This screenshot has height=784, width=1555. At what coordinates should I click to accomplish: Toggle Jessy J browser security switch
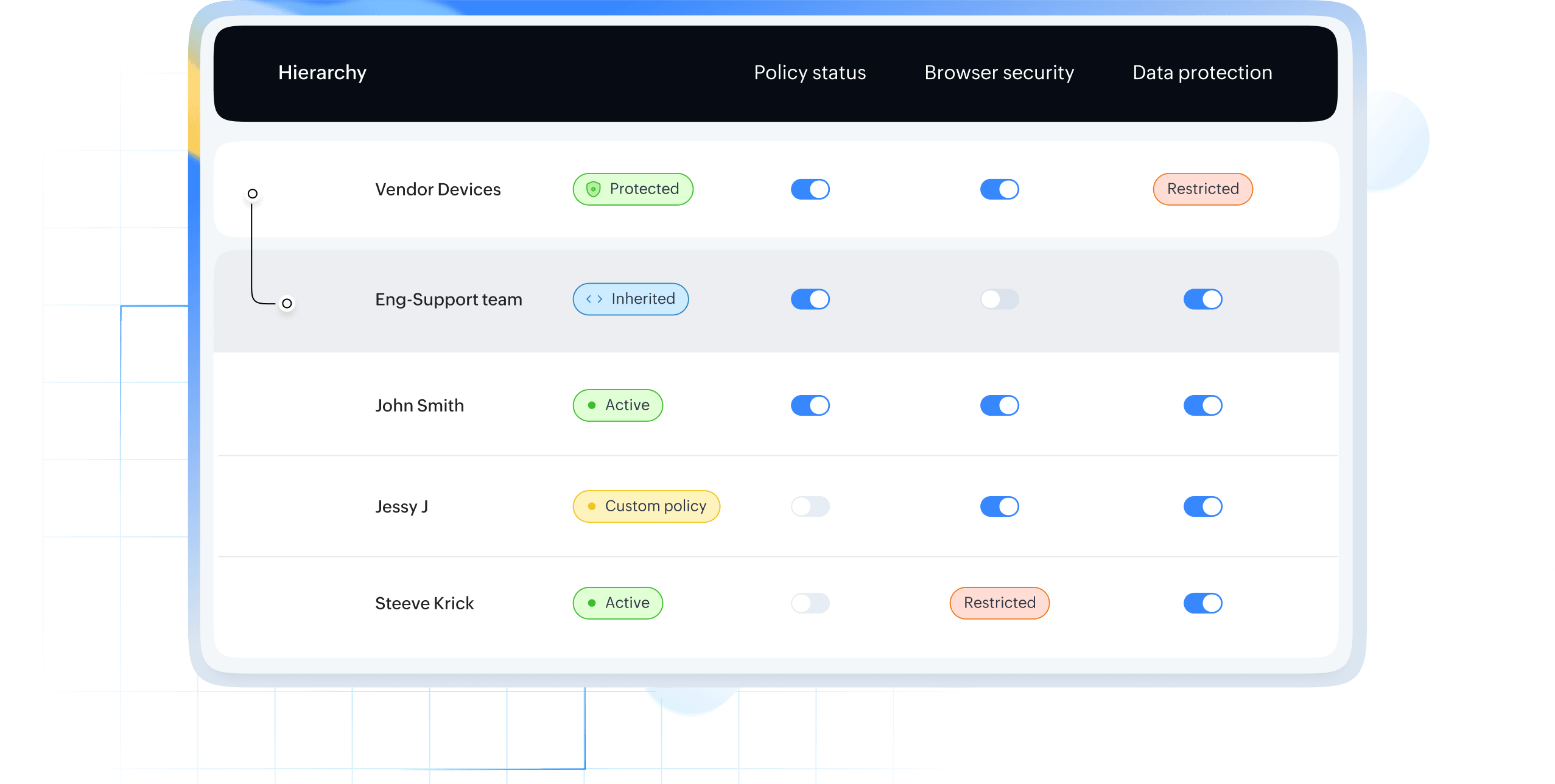pyautogui.click(x=999, y=506)
